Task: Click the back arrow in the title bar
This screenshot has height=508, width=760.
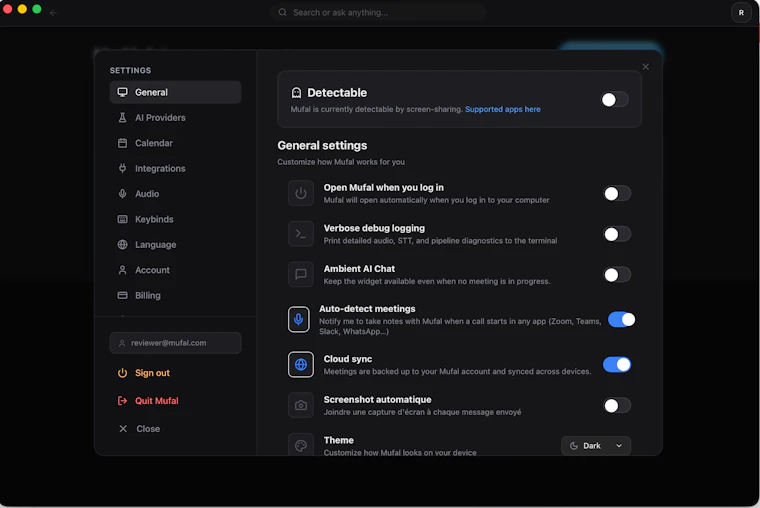Action: coord(53,13)
